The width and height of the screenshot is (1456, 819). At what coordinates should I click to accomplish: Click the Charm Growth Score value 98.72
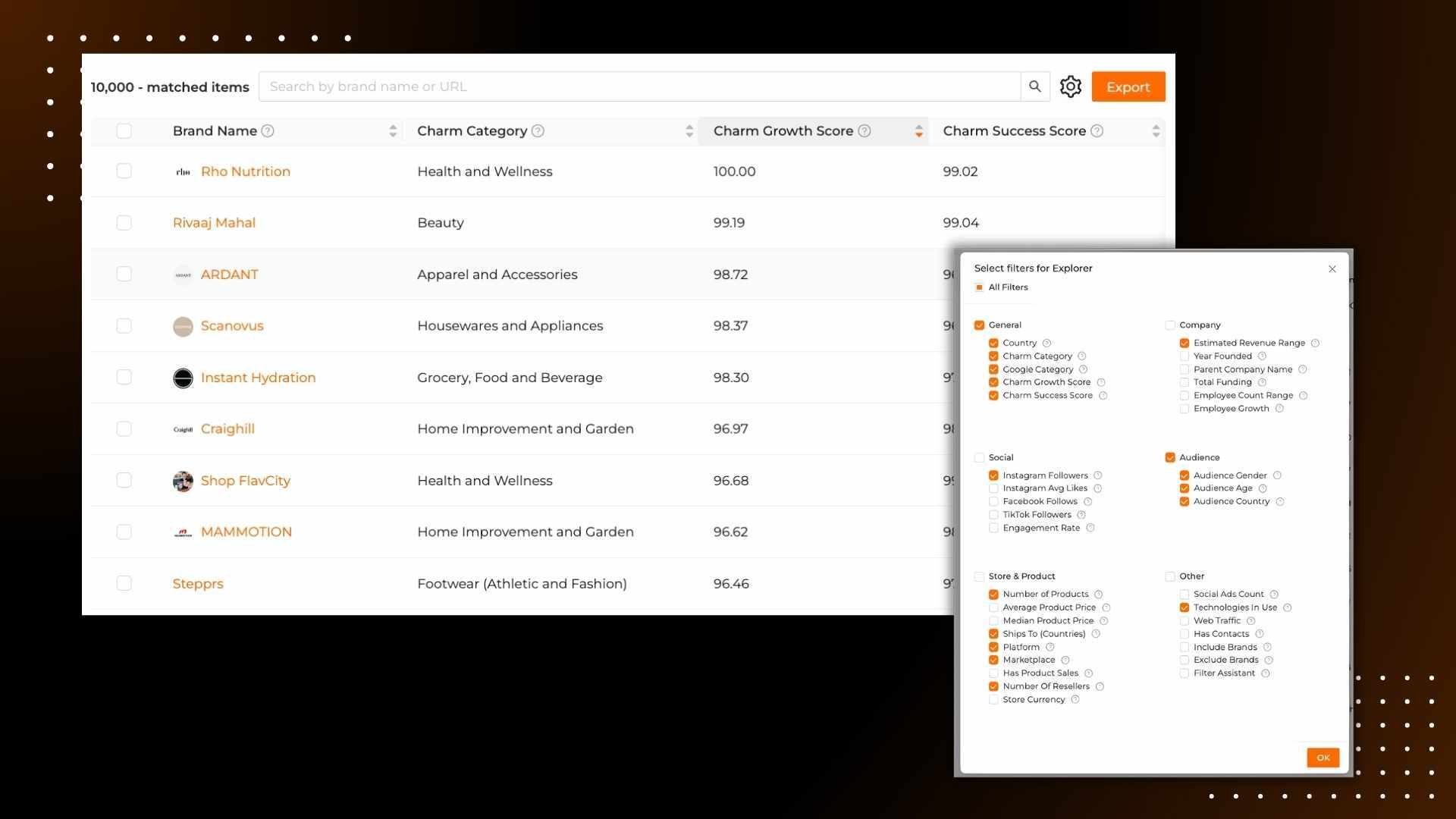[730, 275]
